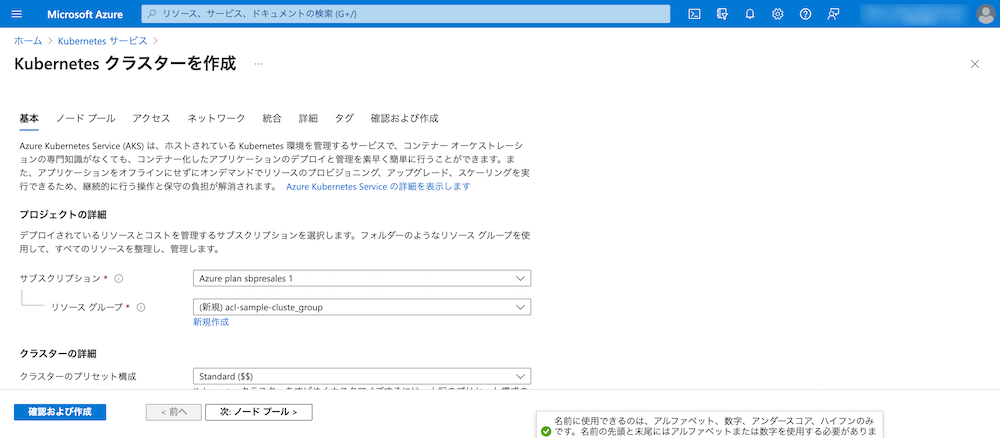This screenshot has height=438, width=1000.
Task: Click the user account avatar
Action: [984, 14]
